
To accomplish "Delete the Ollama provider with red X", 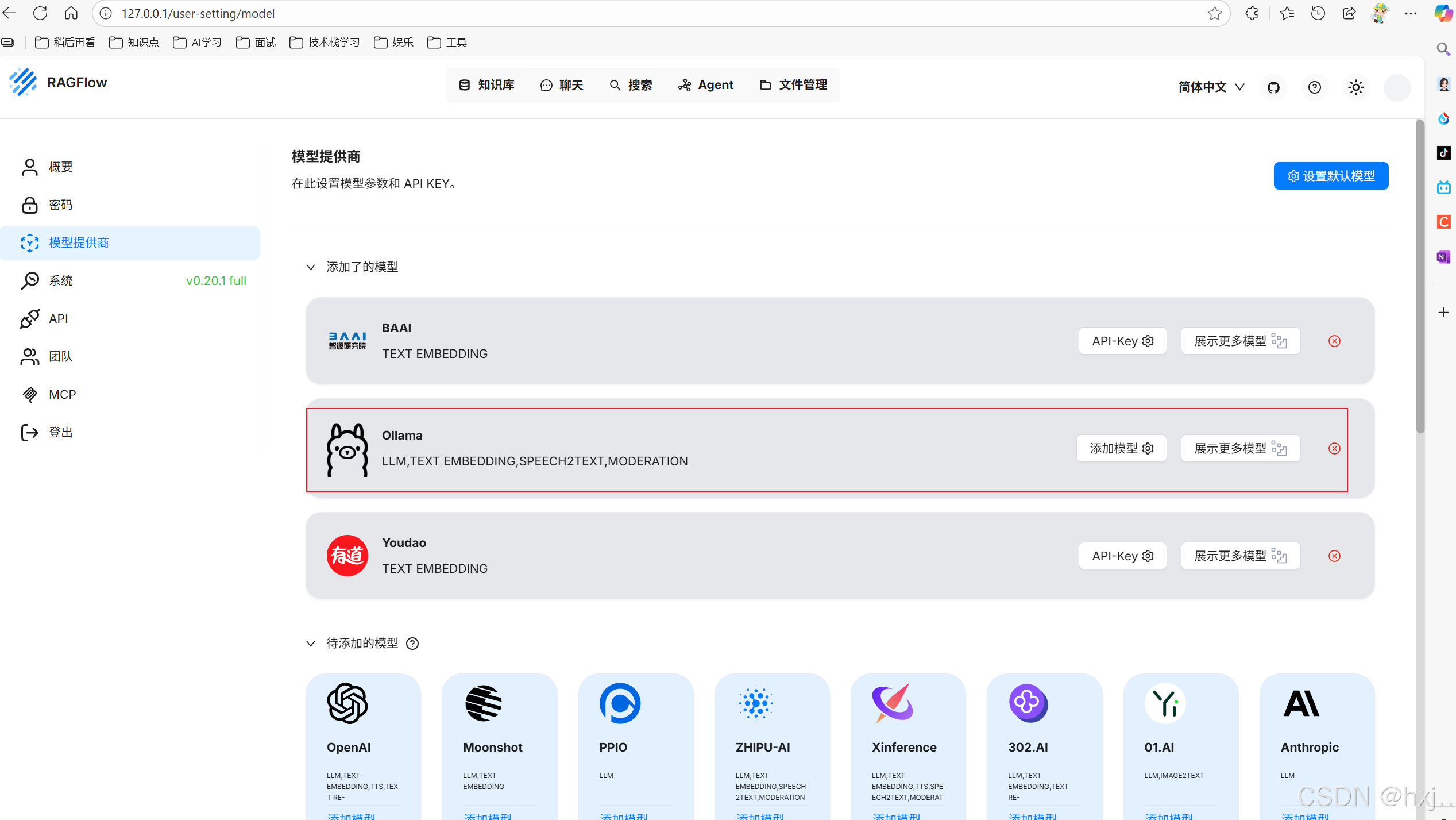I will click(1334, 448).
